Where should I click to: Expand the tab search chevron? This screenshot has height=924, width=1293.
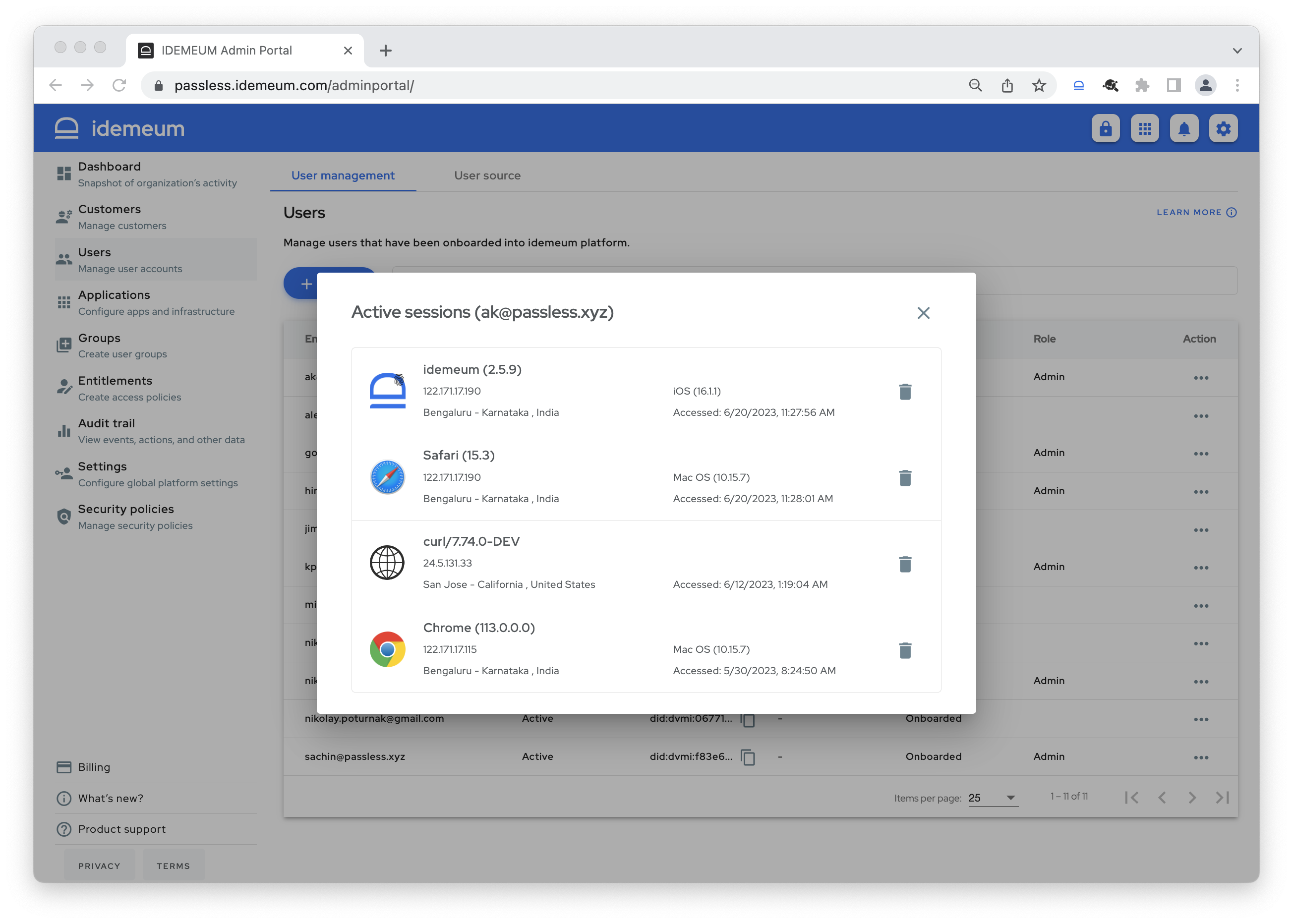(1236, 51)
